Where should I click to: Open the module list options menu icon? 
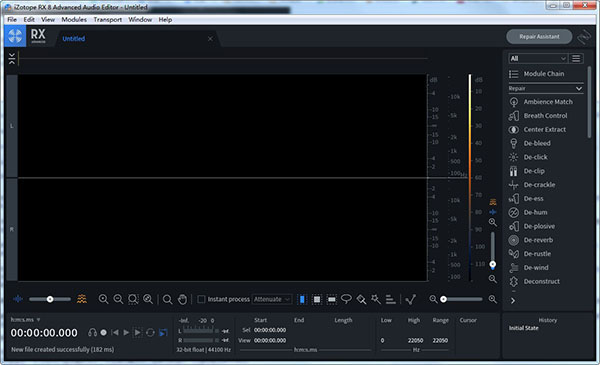click(x=576, y=59)
